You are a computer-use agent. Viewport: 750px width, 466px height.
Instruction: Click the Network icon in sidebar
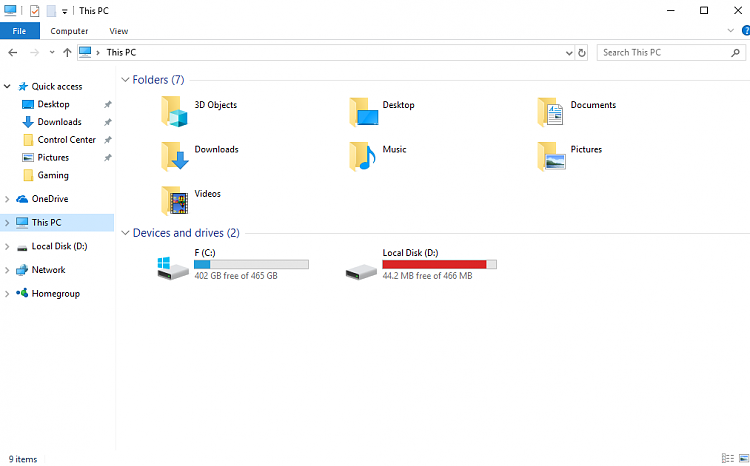pyautogui.click(x=22, y=270)
